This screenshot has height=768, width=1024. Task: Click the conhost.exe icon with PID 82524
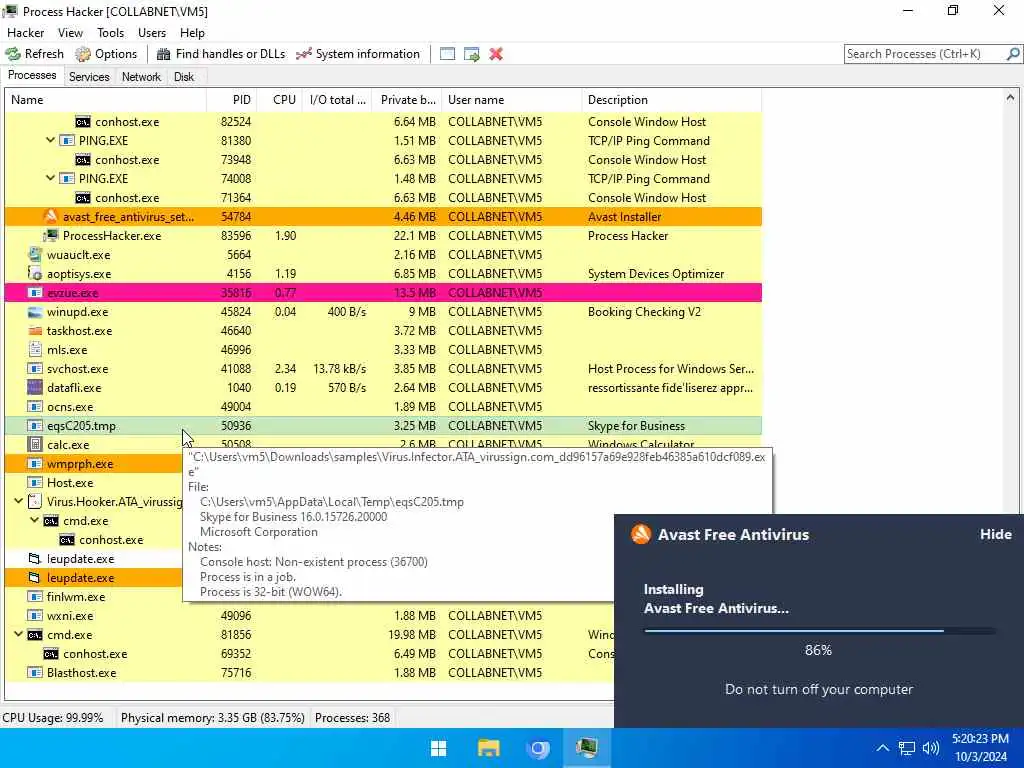tap(83, 121)
